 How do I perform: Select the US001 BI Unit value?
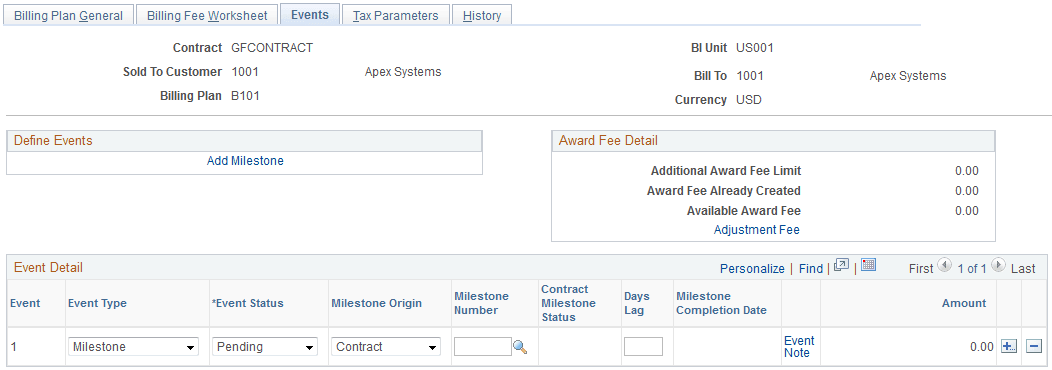click(755, 48)
